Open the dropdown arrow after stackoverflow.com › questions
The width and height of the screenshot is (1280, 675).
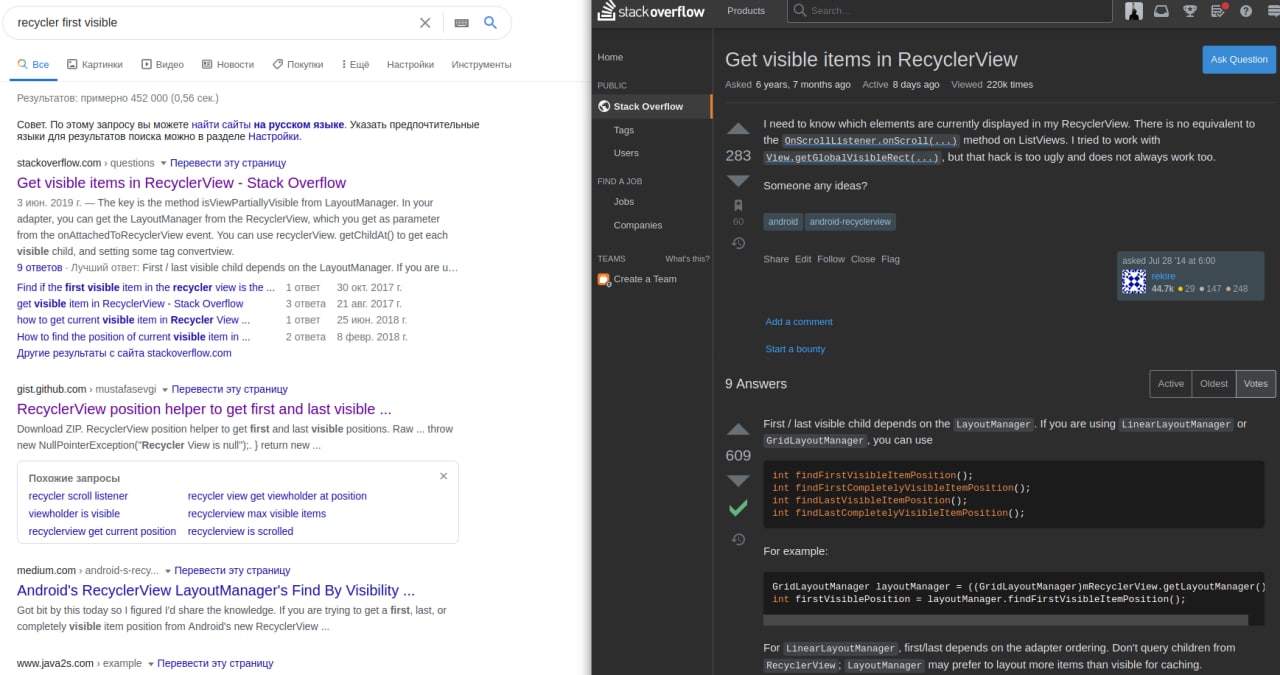(x=163, y=163)
